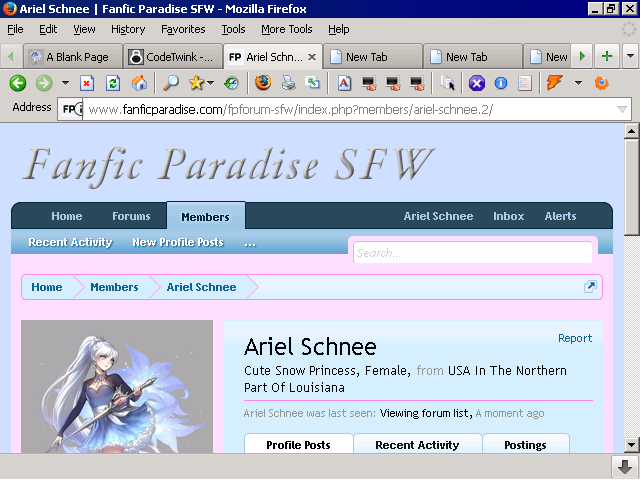Open the Alerts link

coord(560,216)
